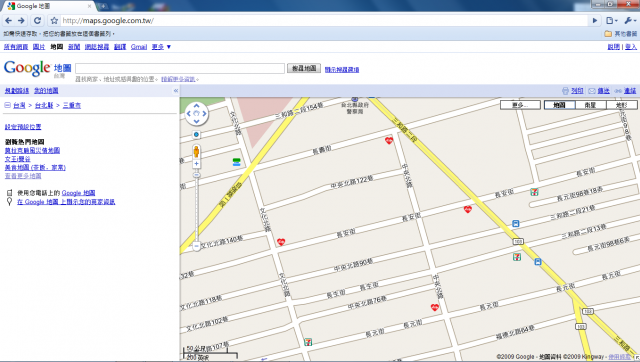Click the Google 地圖 mobile phone link
640x362 pixels.
click(78, 193)
